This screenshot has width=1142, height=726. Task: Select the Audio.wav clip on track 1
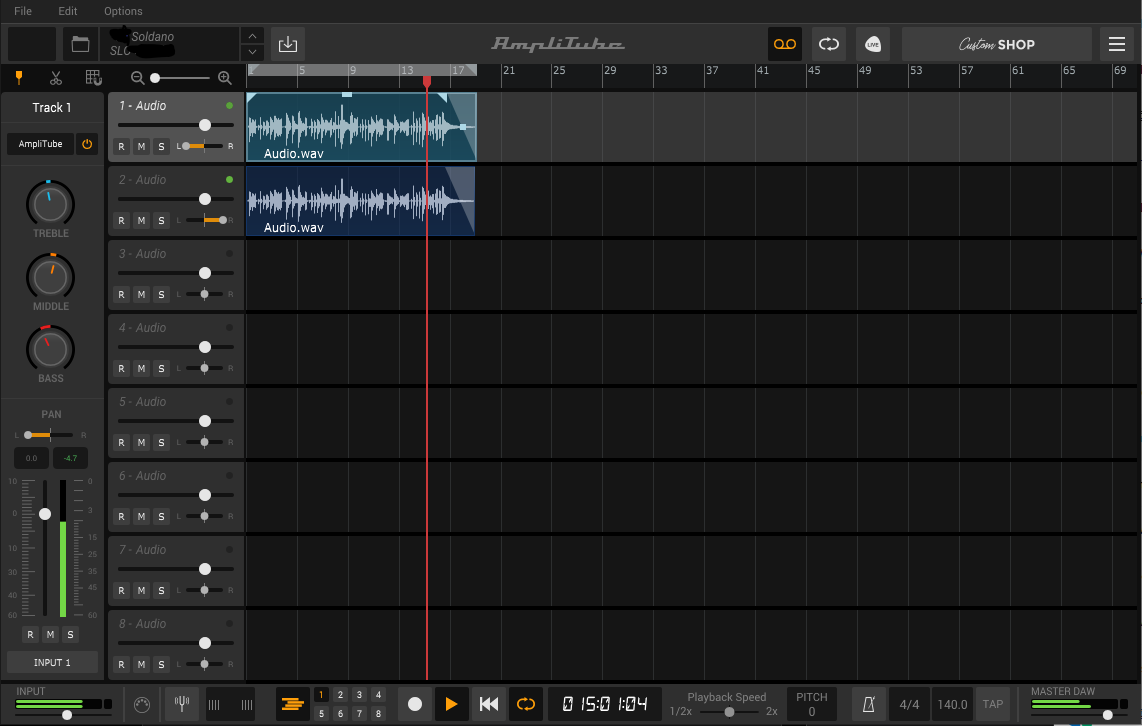361,127
